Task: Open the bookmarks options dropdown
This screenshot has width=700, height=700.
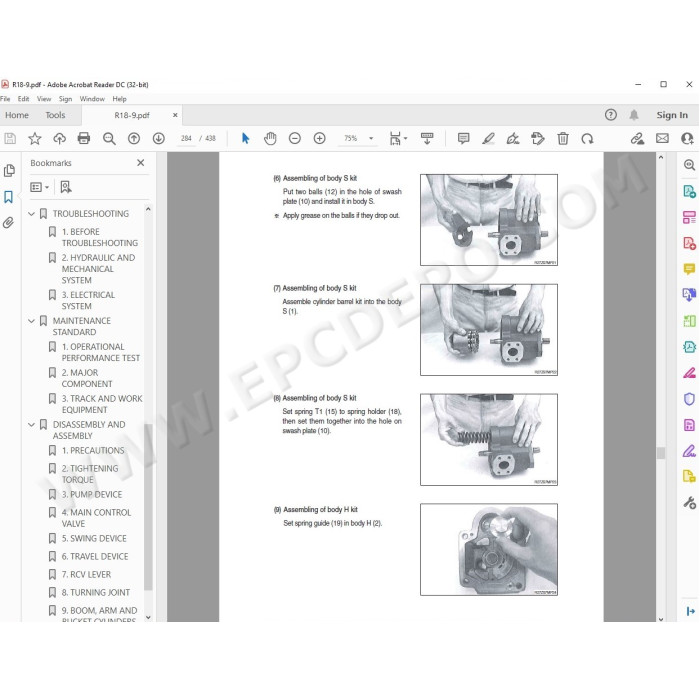Action: click(39, 187)
